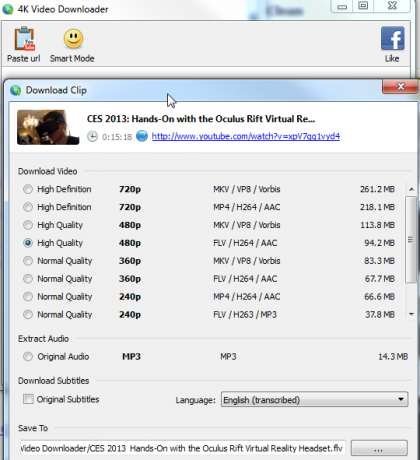Click the video list scroll up arrow

[x=411, y=189]
